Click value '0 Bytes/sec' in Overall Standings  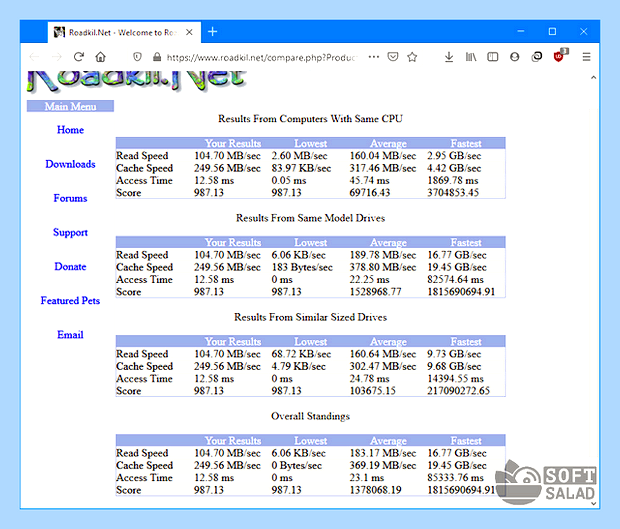pyautogui.click(x=297, y=465)
